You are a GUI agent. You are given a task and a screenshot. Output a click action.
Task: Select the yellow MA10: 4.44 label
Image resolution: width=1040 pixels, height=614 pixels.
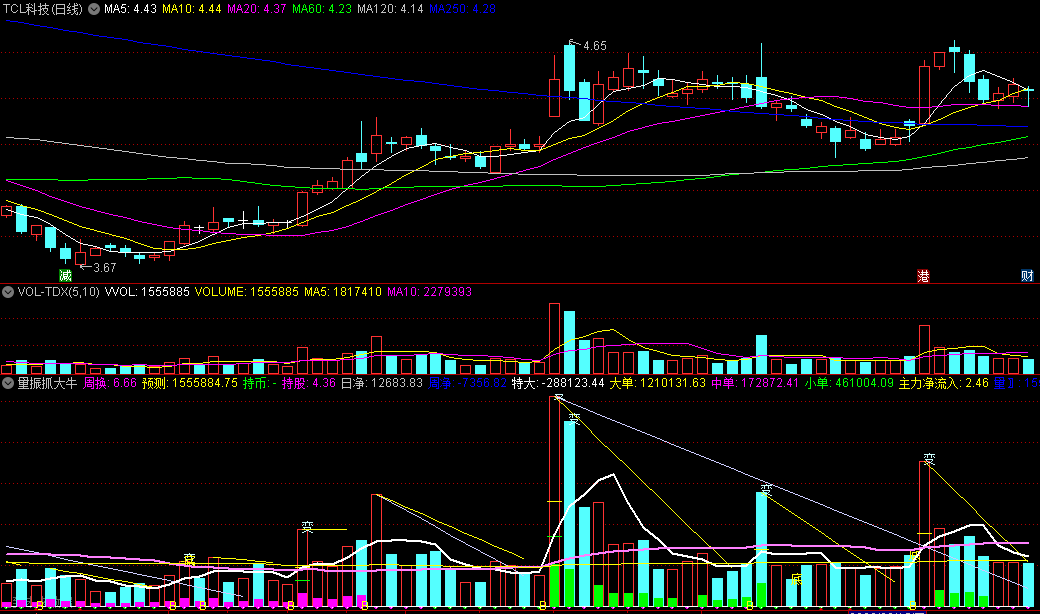[x=192, y=9]
